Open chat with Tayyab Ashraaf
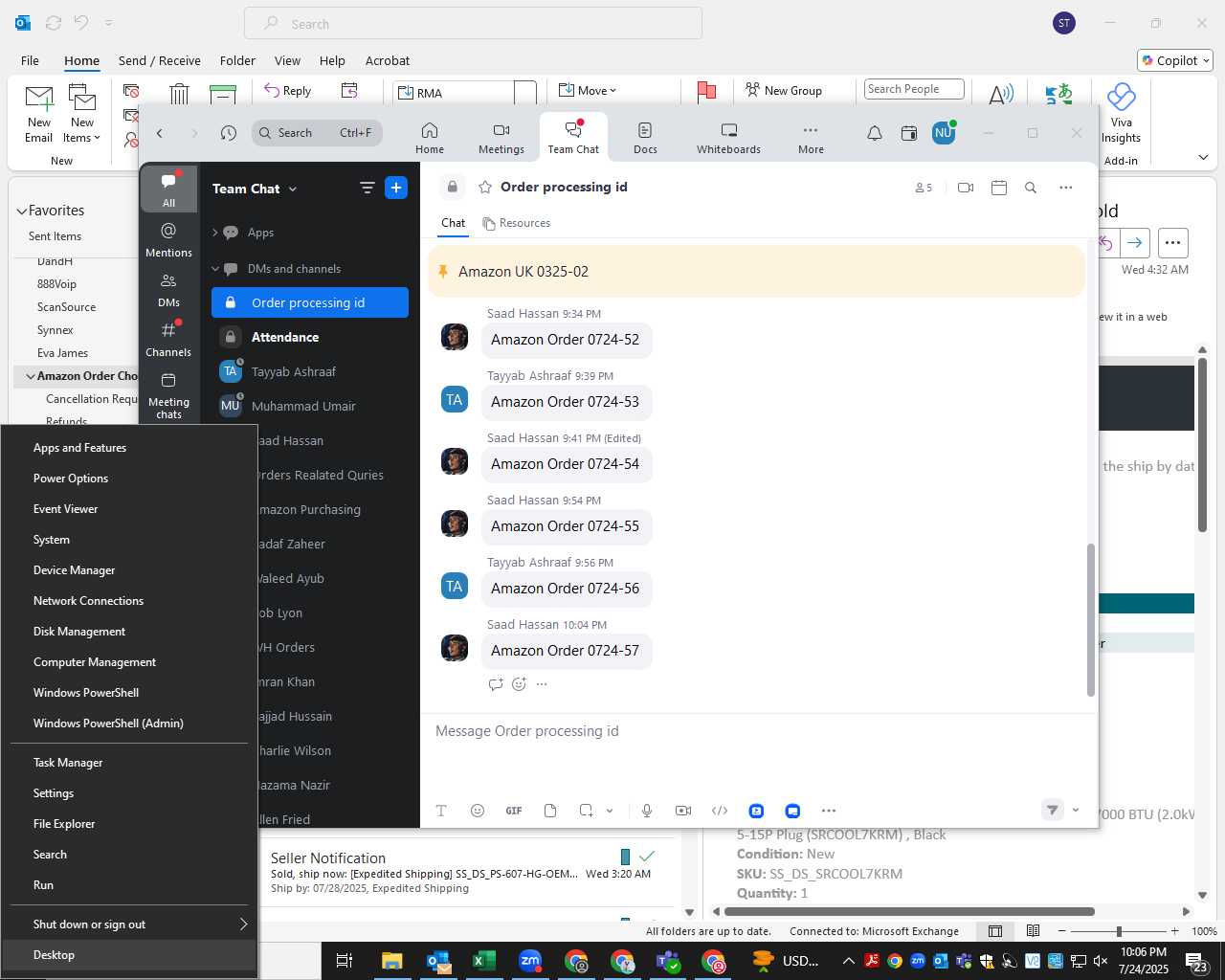The width and height of the screenshot is (1225, 980). pyautogui.click(x=310, y=371)
